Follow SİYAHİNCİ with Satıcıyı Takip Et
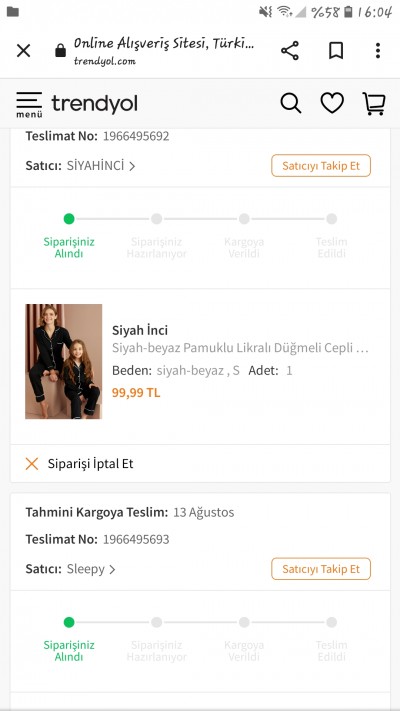This screenshot has width=400, height=711. pyautogui.click(x=321, y=166)
